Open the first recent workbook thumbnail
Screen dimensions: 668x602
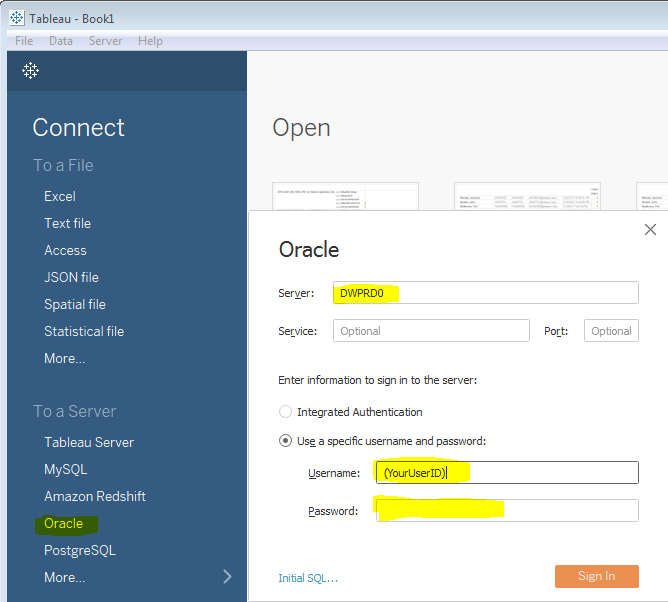(x=346, y=196)
